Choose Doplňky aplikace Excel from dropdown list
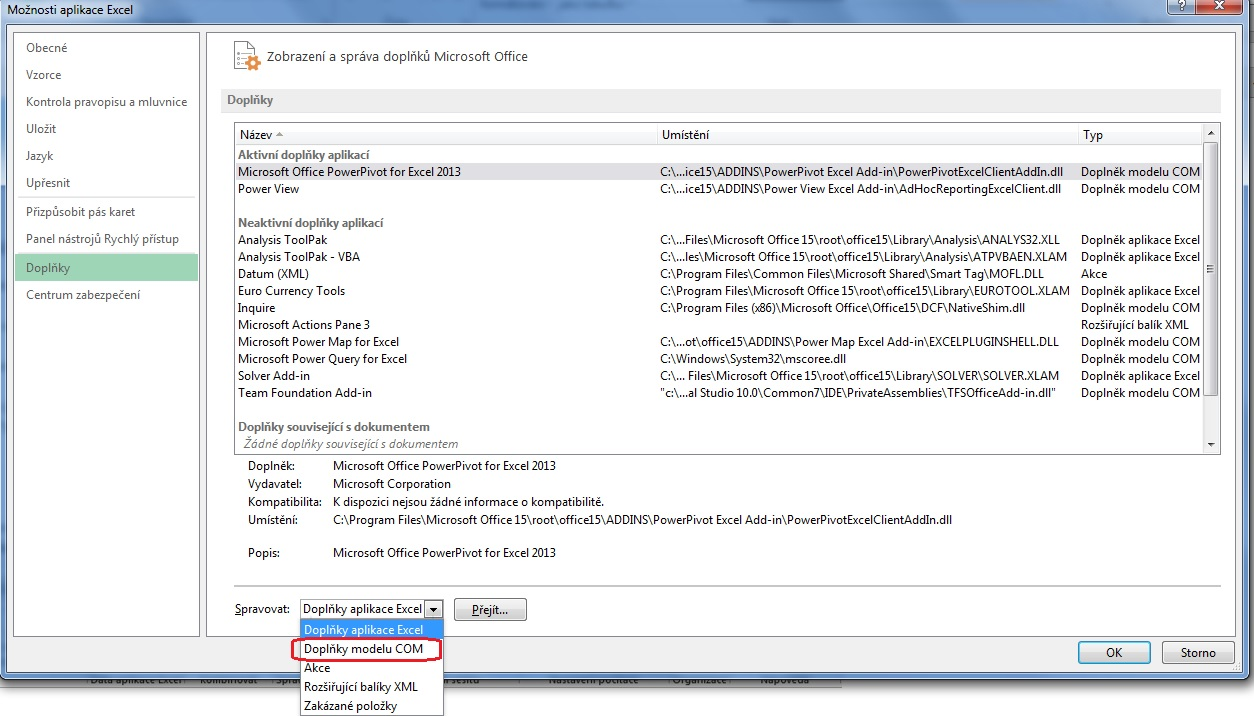The width and height of the screenshot is (1254, 716). coord(371,630)
